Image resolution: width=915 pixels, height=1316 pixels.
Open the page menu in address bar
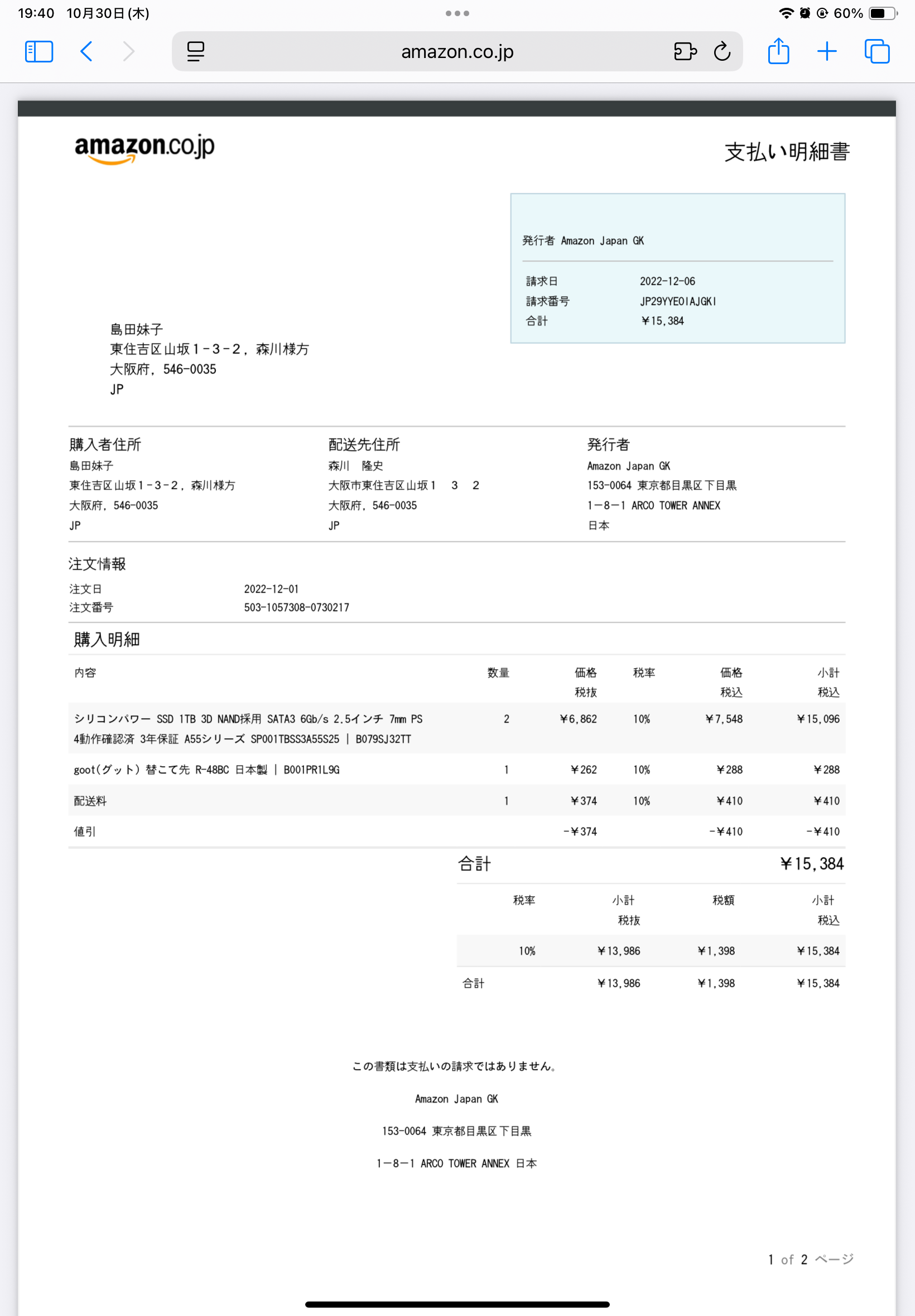(195, 51)
